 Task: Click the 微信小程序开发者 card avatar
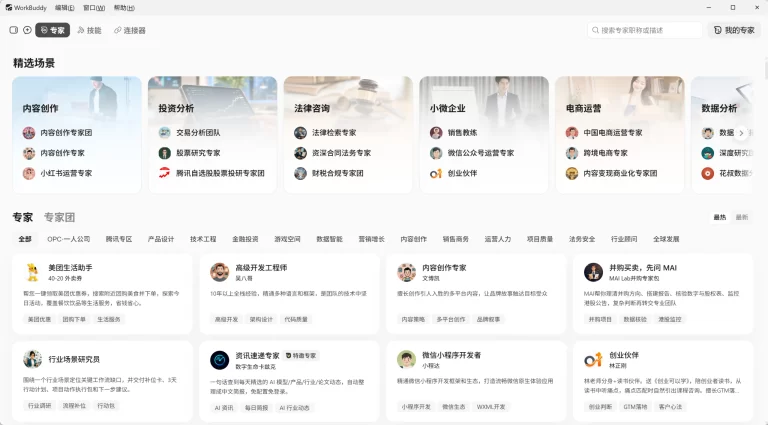coord(407,359)
